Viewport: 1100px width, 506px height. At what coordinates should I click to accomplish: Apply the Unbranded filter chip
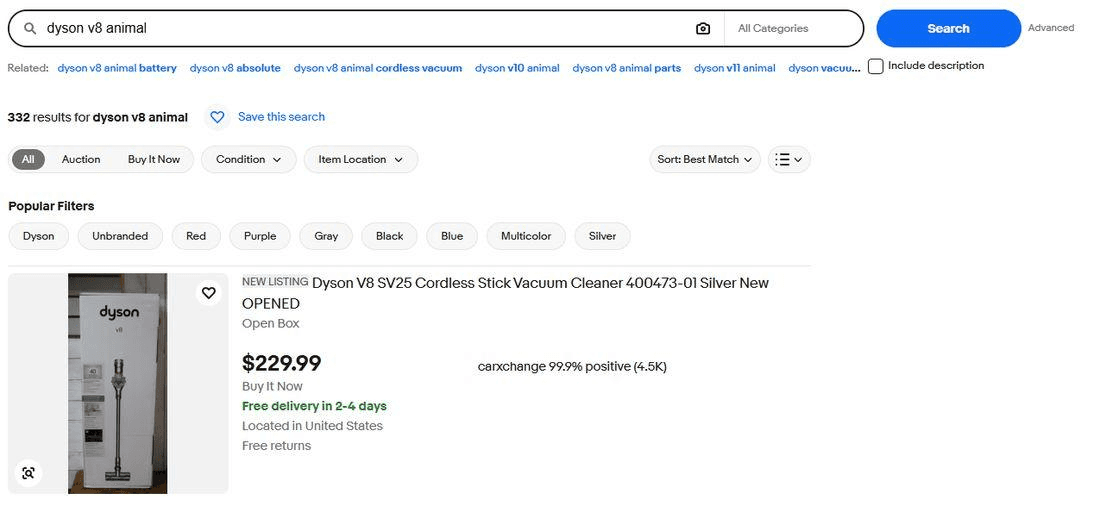[x=120, y=237]
